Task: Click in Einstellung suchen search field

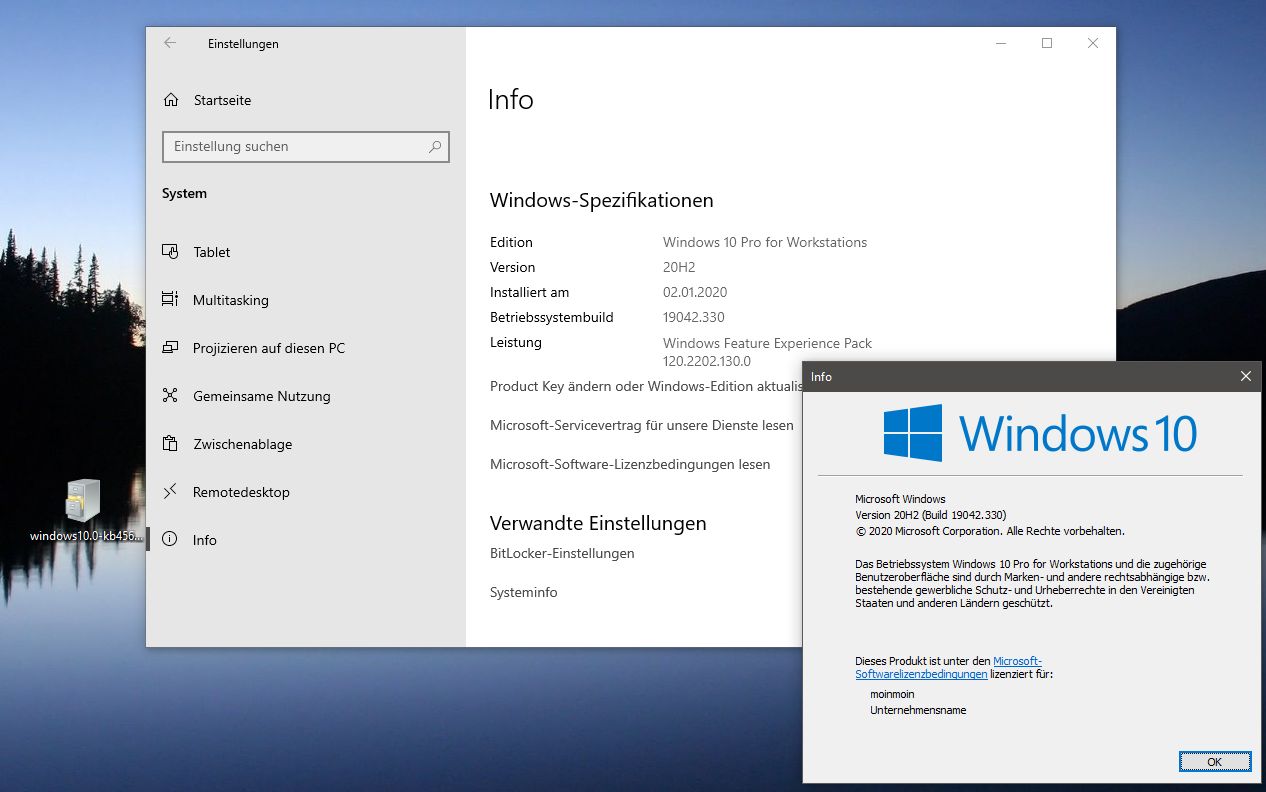Action: [306, 146]
